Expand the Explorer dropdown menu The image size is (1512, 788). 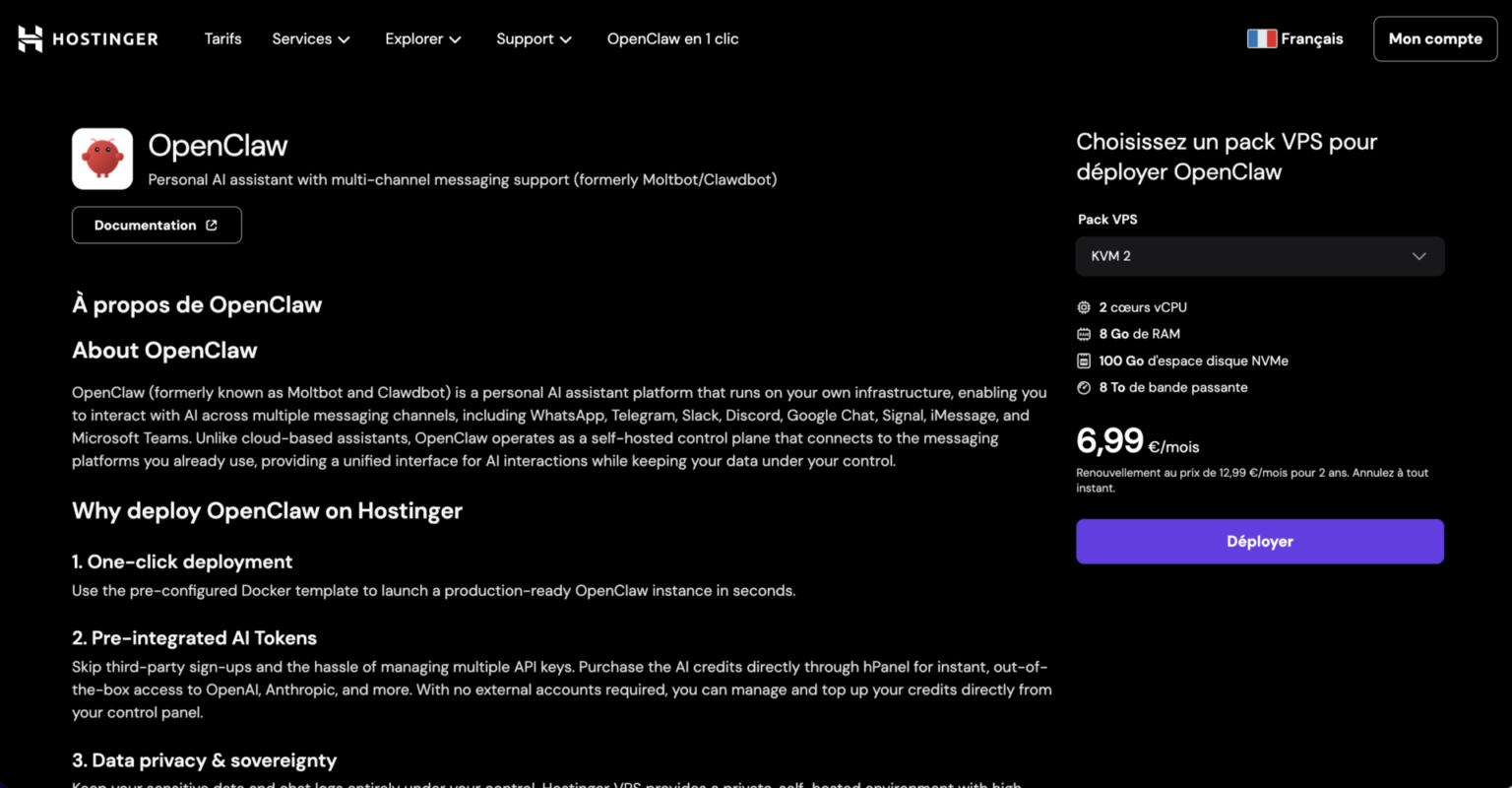[x=423, y=39]
